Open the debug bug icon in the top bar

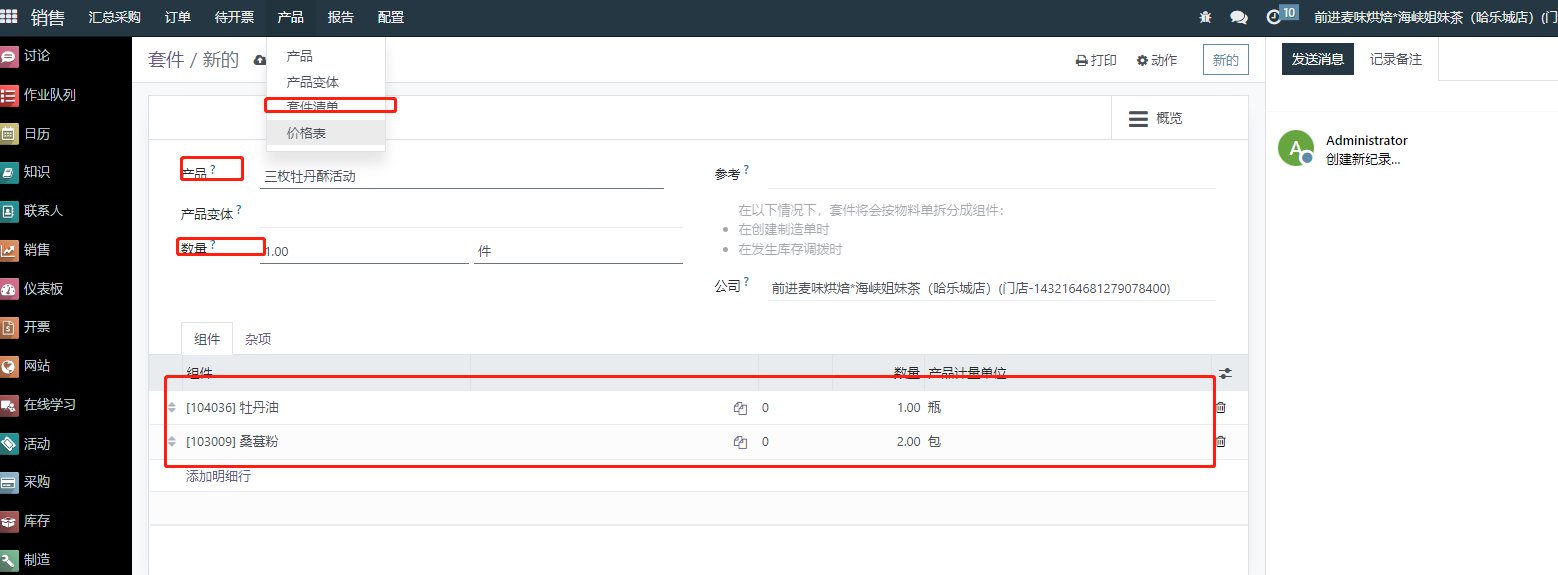point(1206,17)
